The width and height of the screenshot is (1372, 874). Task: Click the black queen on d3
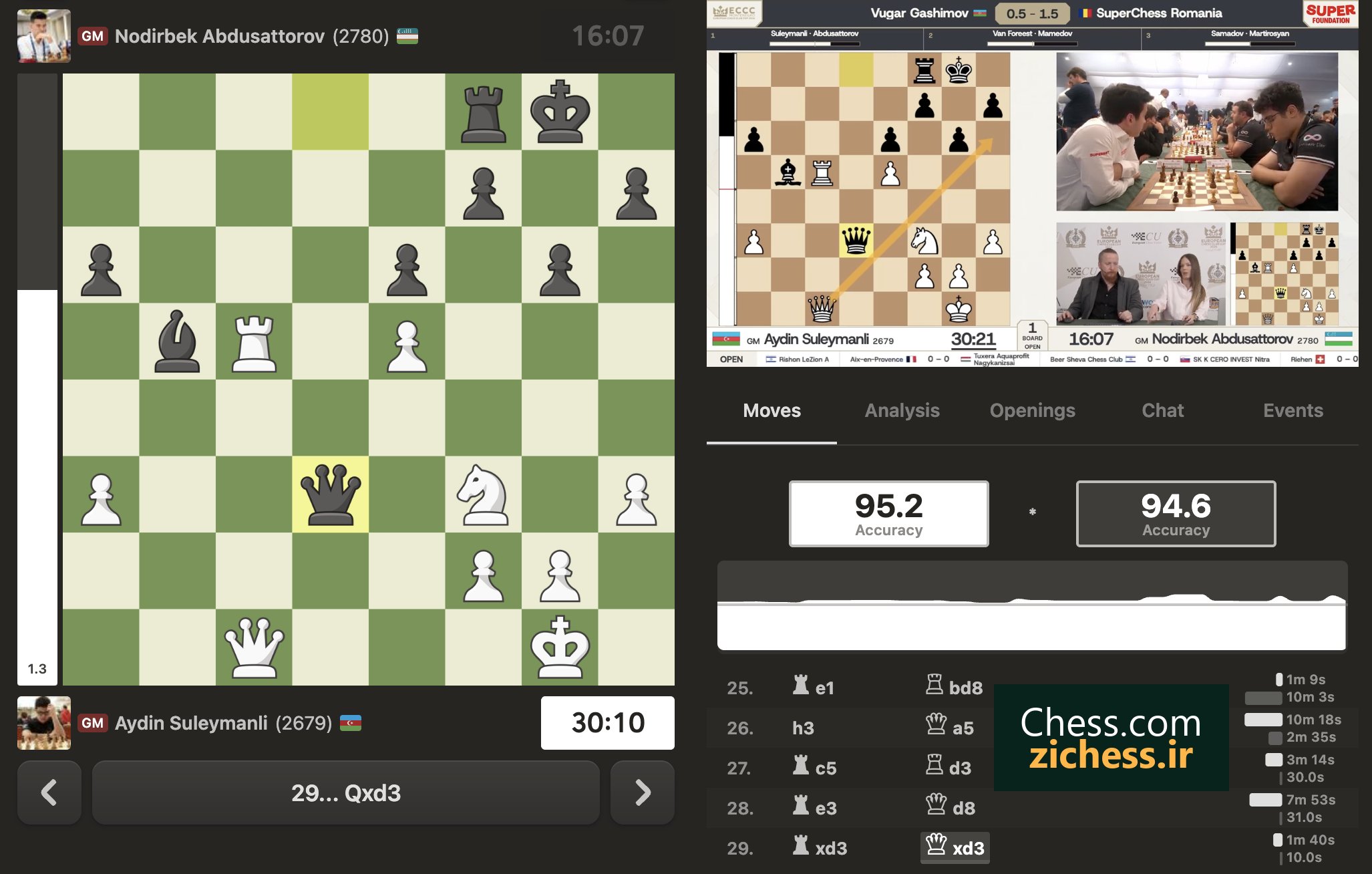(330, 494)
